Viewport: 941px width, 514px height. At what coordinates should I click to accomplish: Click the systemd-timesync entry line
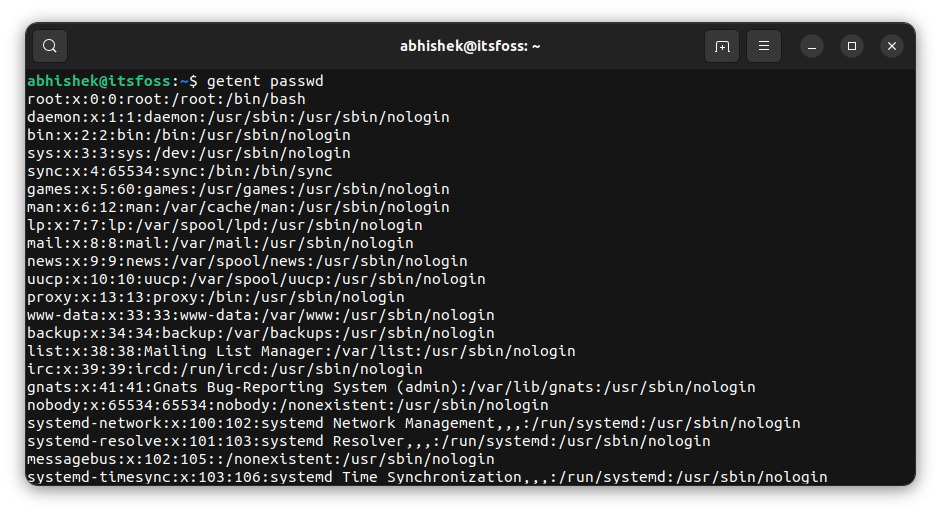click(x=427, y=477)
